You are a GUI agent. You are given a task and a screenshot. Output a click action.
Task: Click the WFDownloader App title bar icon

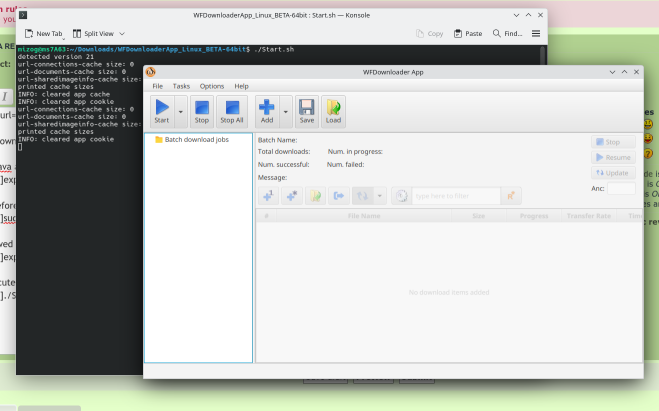click(x=150, y=72)
